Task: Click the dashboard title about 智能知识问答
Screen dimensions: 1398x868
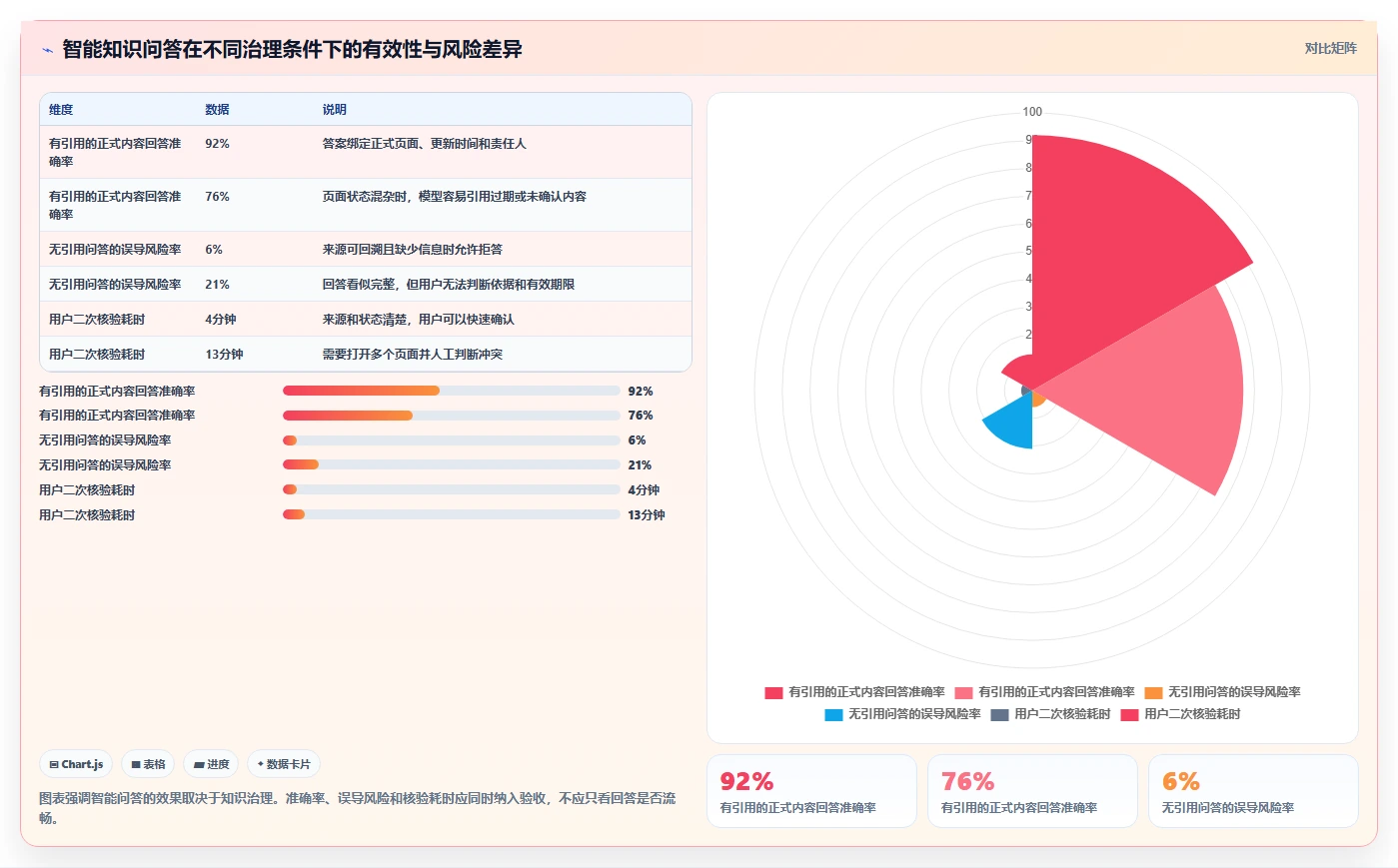Action: click(x=292, y=49)
